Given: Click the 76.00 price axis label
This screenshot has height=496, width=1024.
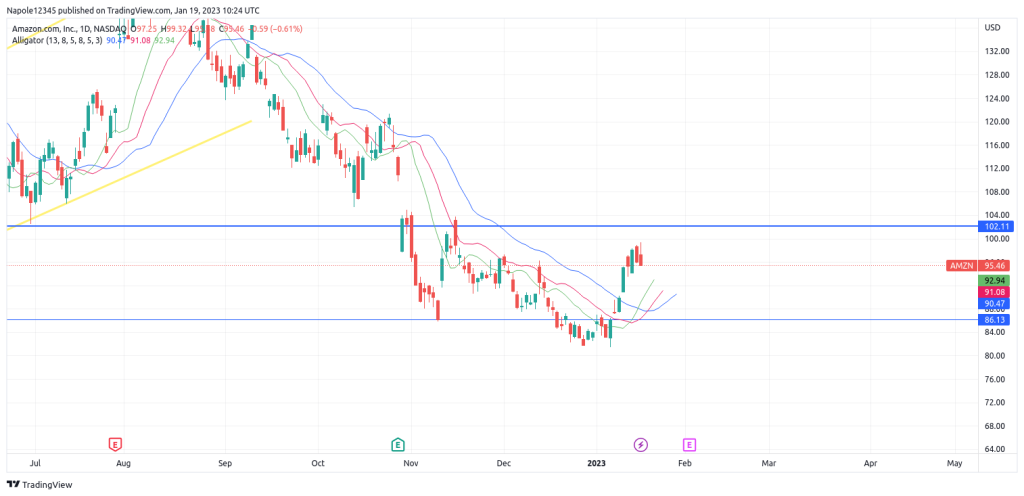Looking at the screenshot, I should click(994, 379).
